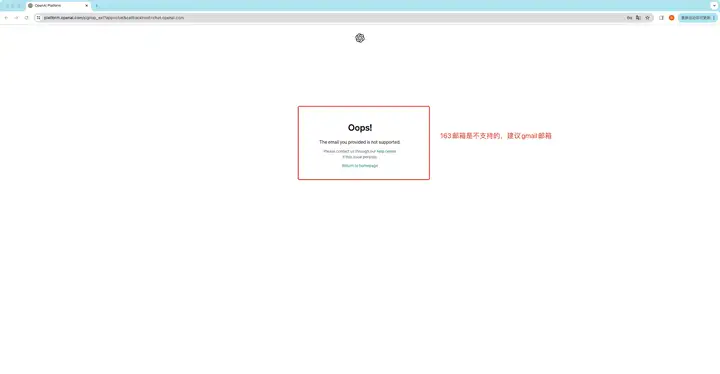Reload the current page
Screen dimensions: 720x374
[26, 18]
